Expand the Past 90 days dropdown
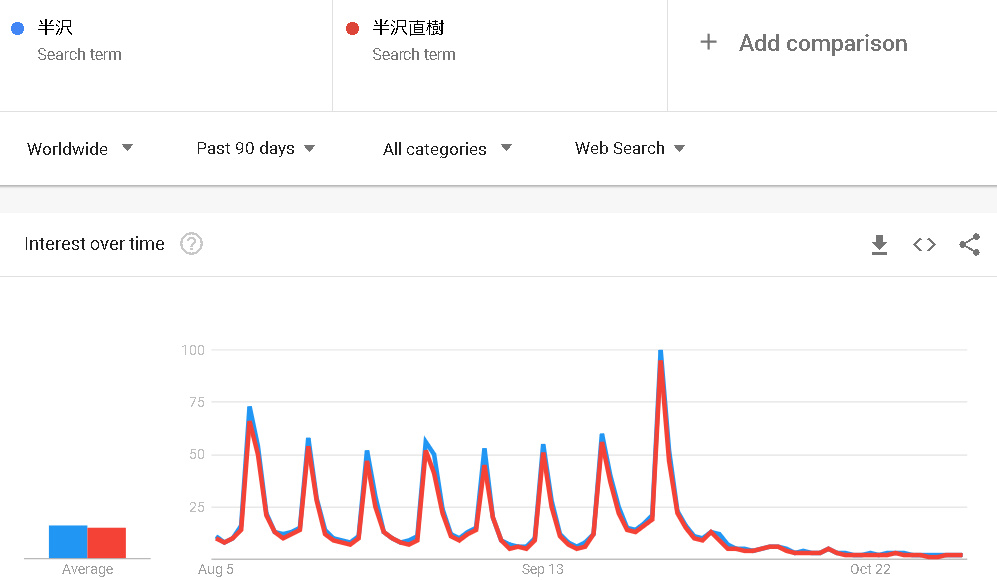Viewport: 997px width, 580px height. [256, 149]
